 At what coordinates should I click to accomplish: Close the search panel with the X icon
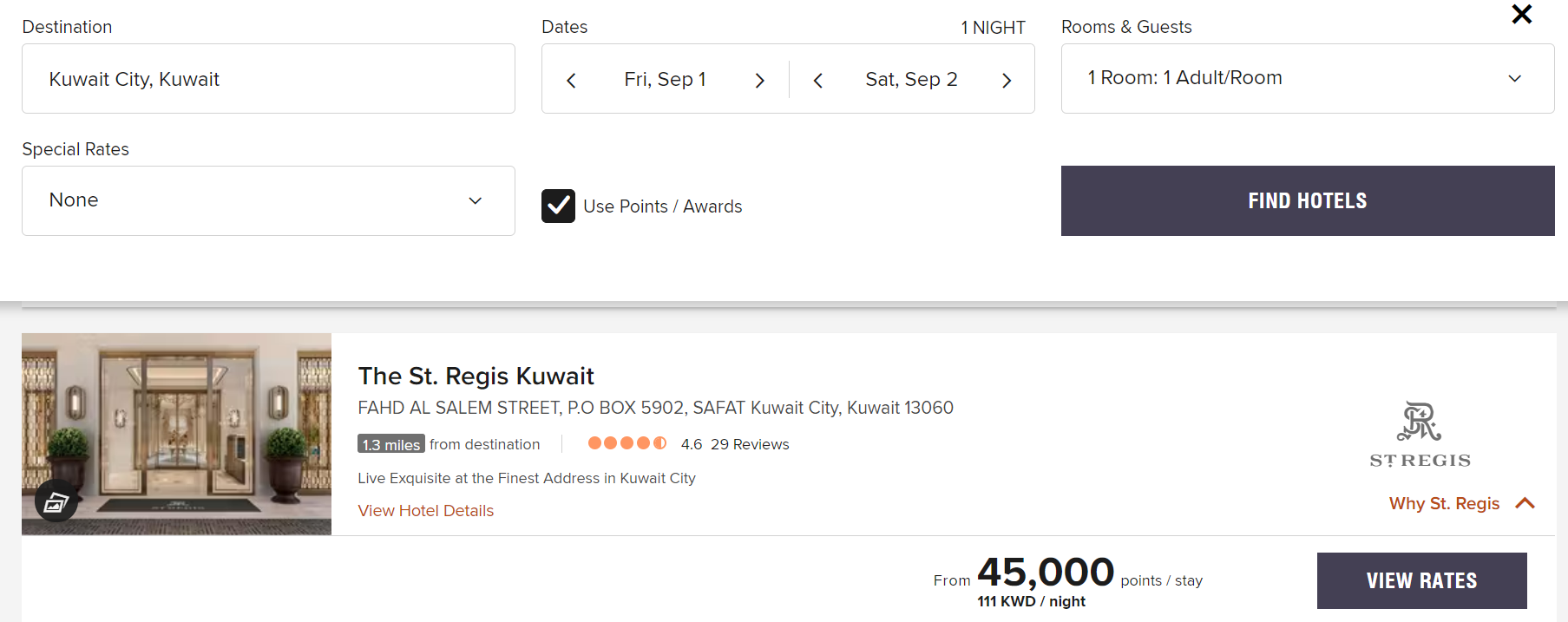coord(1521,14)
